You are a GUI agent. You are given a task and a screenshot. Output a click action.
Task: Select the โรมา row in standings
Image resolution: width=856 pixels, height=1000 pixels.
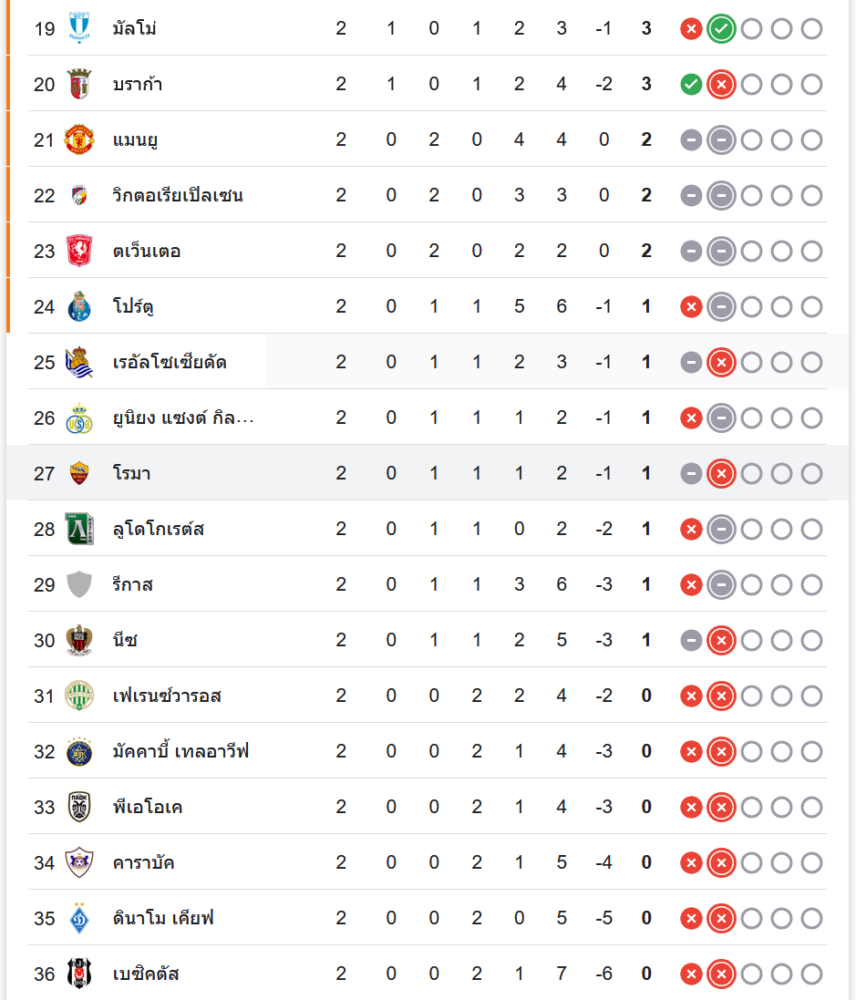pos(400,473)
